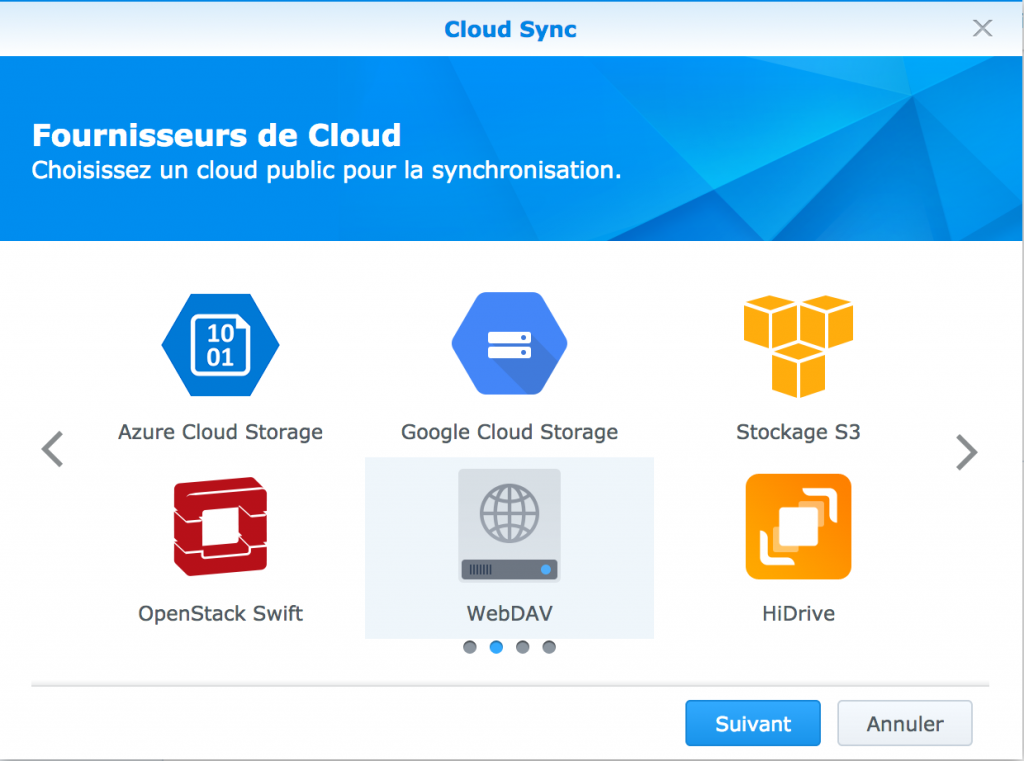This screenshot has height=761, width=1024.
Task: Click the Annuler button
Action: (x=904, y=723)
